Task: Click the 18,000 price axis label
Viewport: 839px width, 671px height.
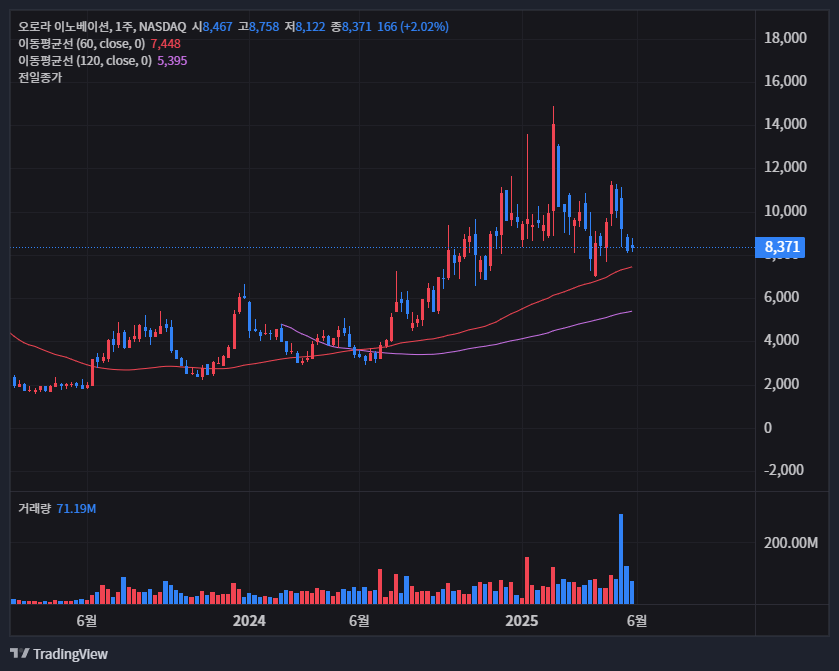Action: [785, 38]
